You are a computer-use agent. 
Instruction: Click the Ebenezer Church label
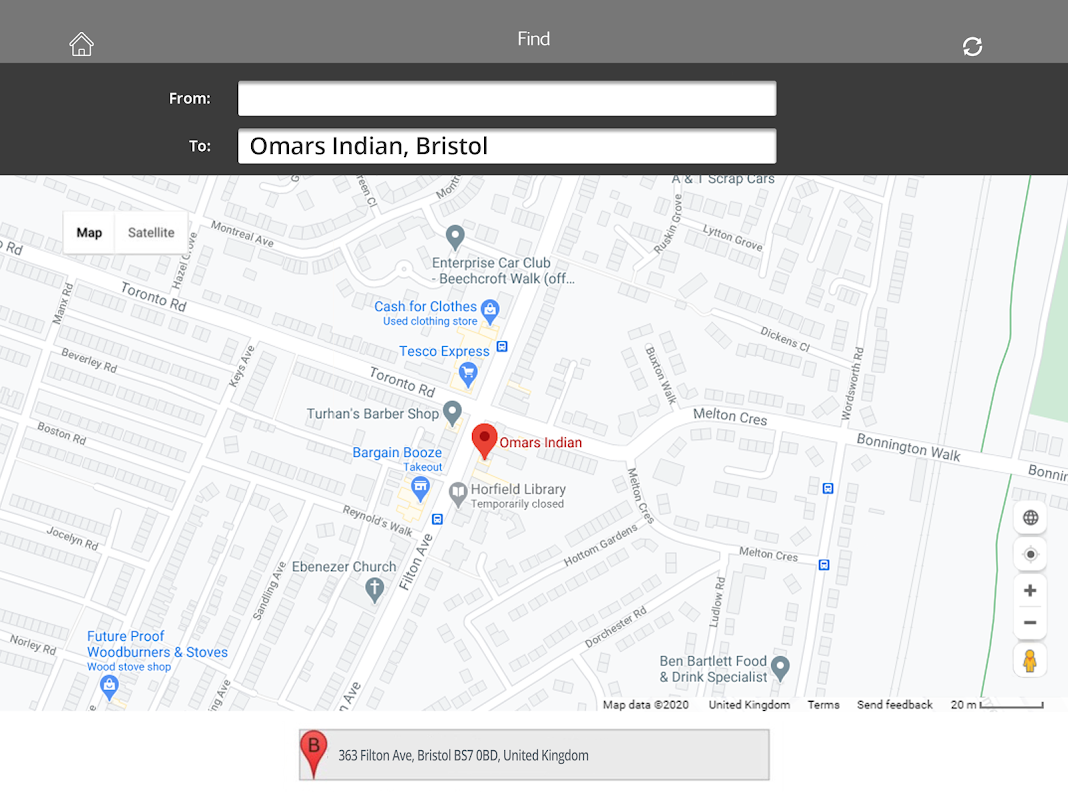344,566
